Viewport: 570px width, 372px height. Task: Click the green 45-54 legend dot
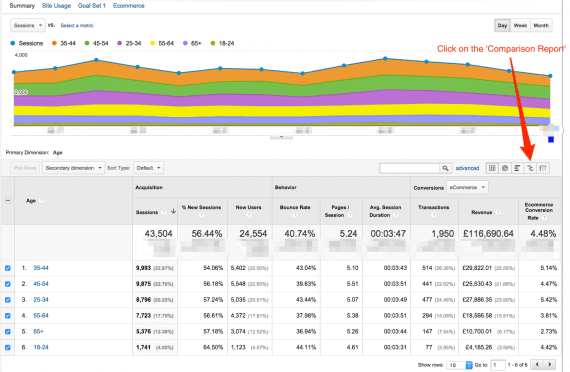pos(87,43)
